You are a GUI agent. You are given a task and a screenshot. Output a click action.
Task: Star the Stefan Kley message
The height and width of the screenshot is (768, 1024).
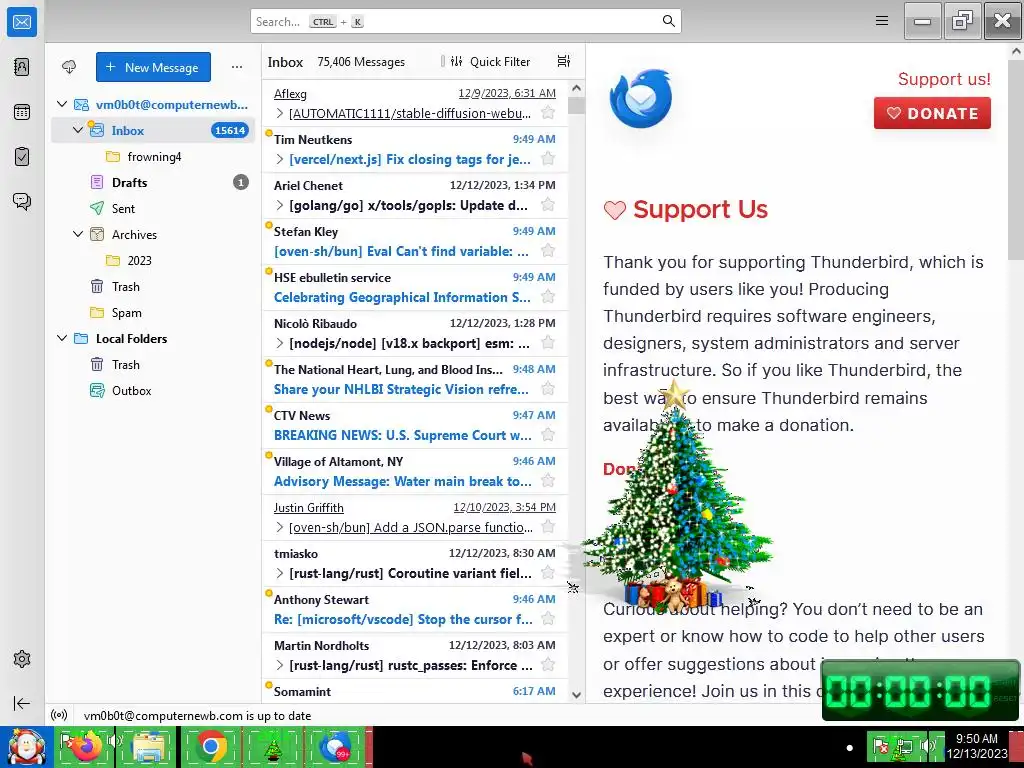(549, 251)
